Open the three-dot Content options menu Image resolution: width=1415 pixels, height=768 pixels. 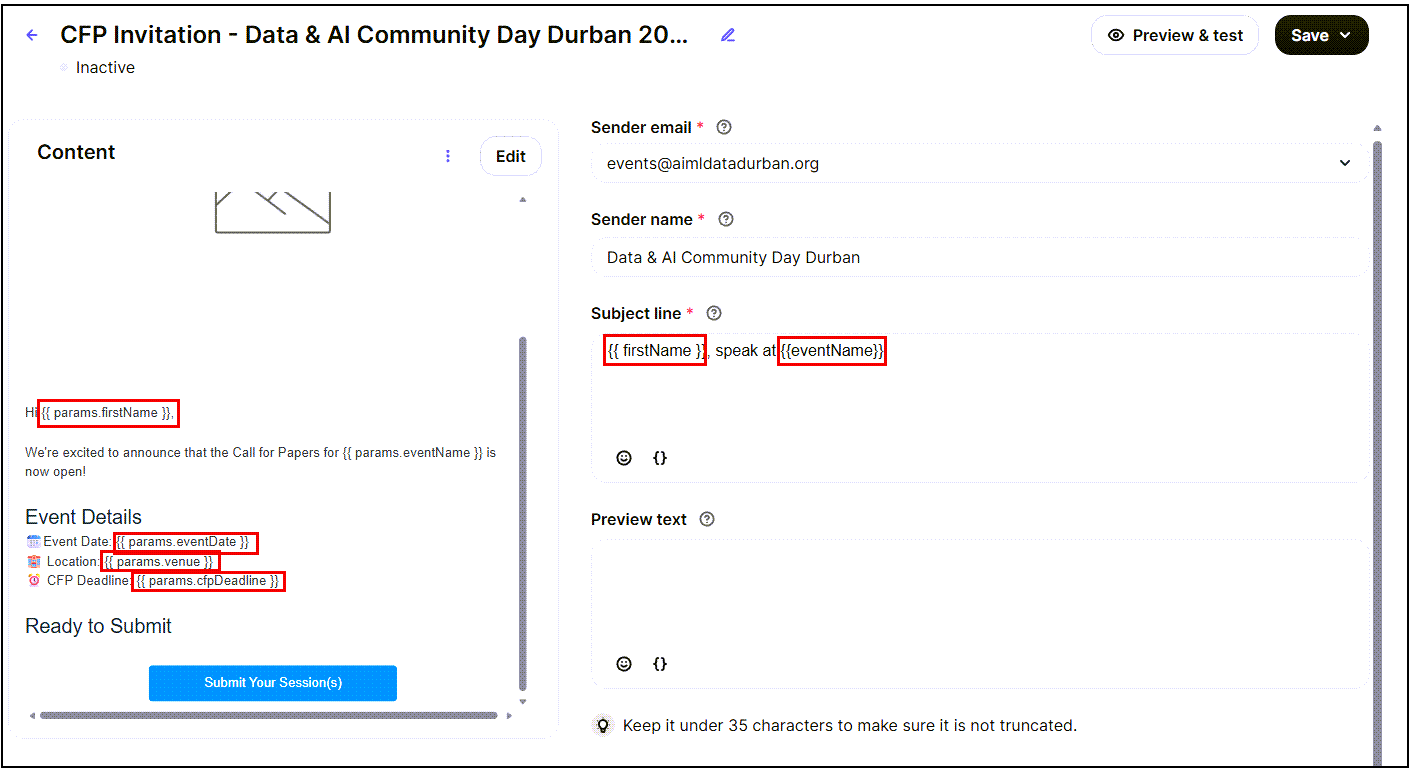click(x=448, y=156)
